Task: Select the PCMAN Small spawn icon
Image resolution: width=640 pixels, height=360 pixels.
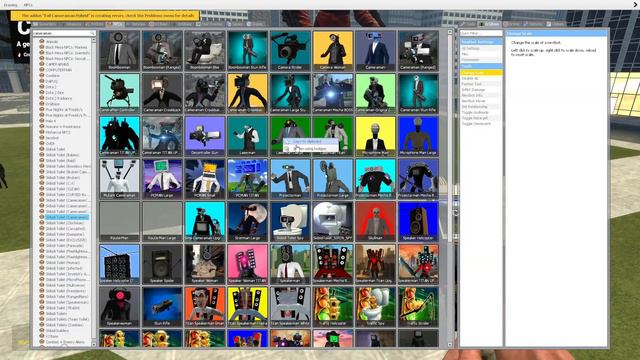Action: point(204,179)
